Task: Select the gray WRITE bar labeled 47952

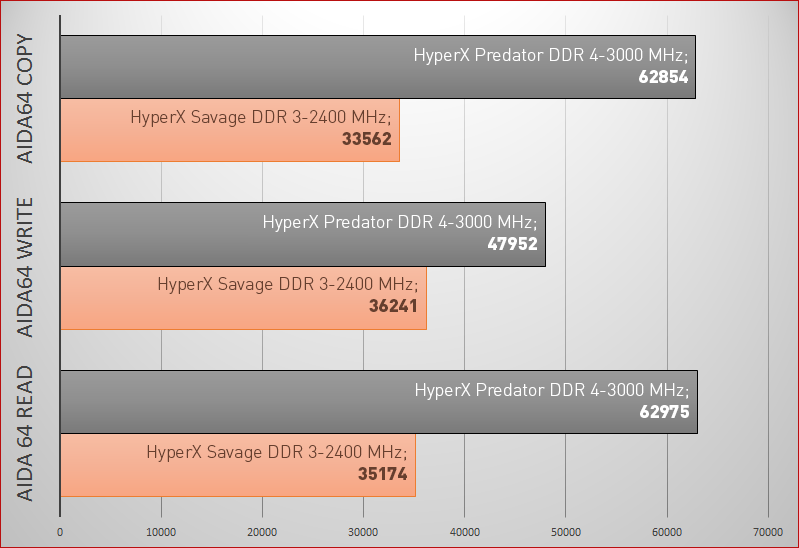Action: [303, 234]
